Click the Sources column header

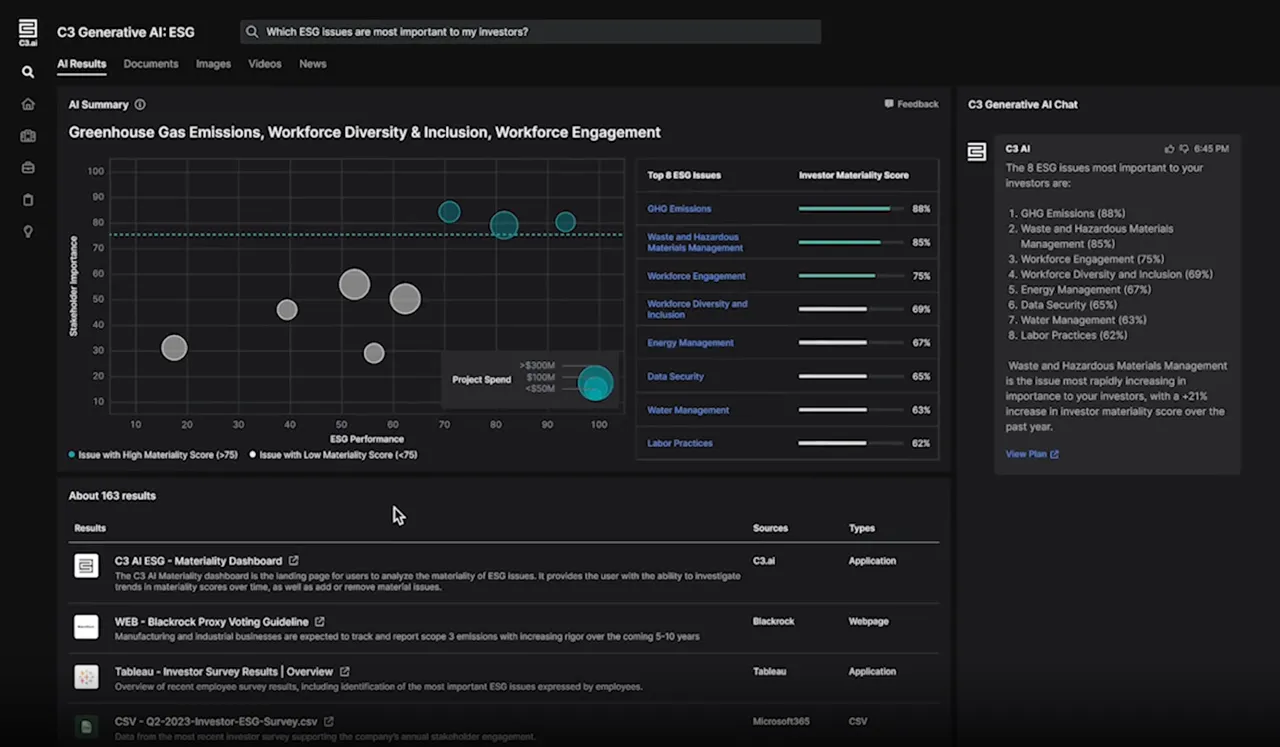[770, 528]
